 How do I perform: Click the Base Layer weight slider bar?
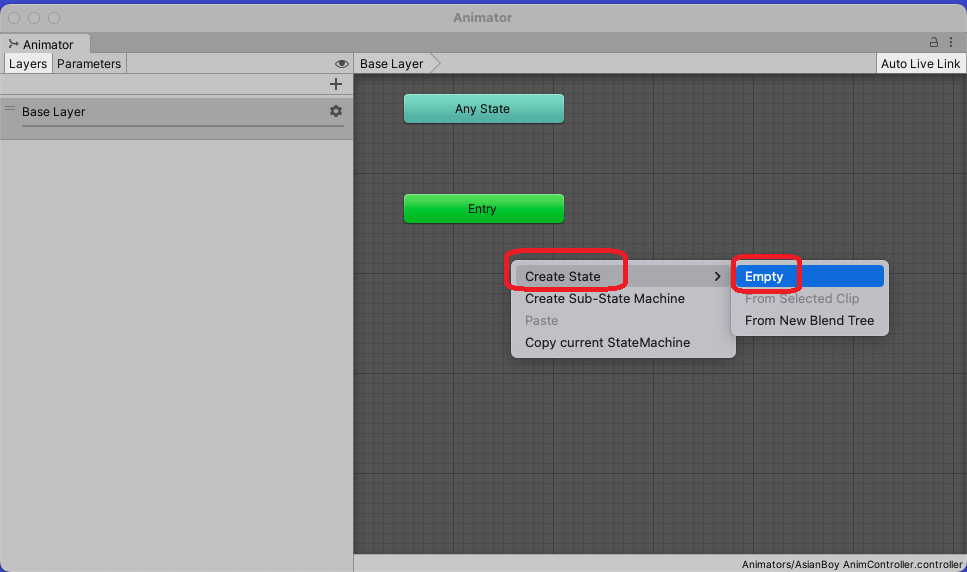click(182, 126)
